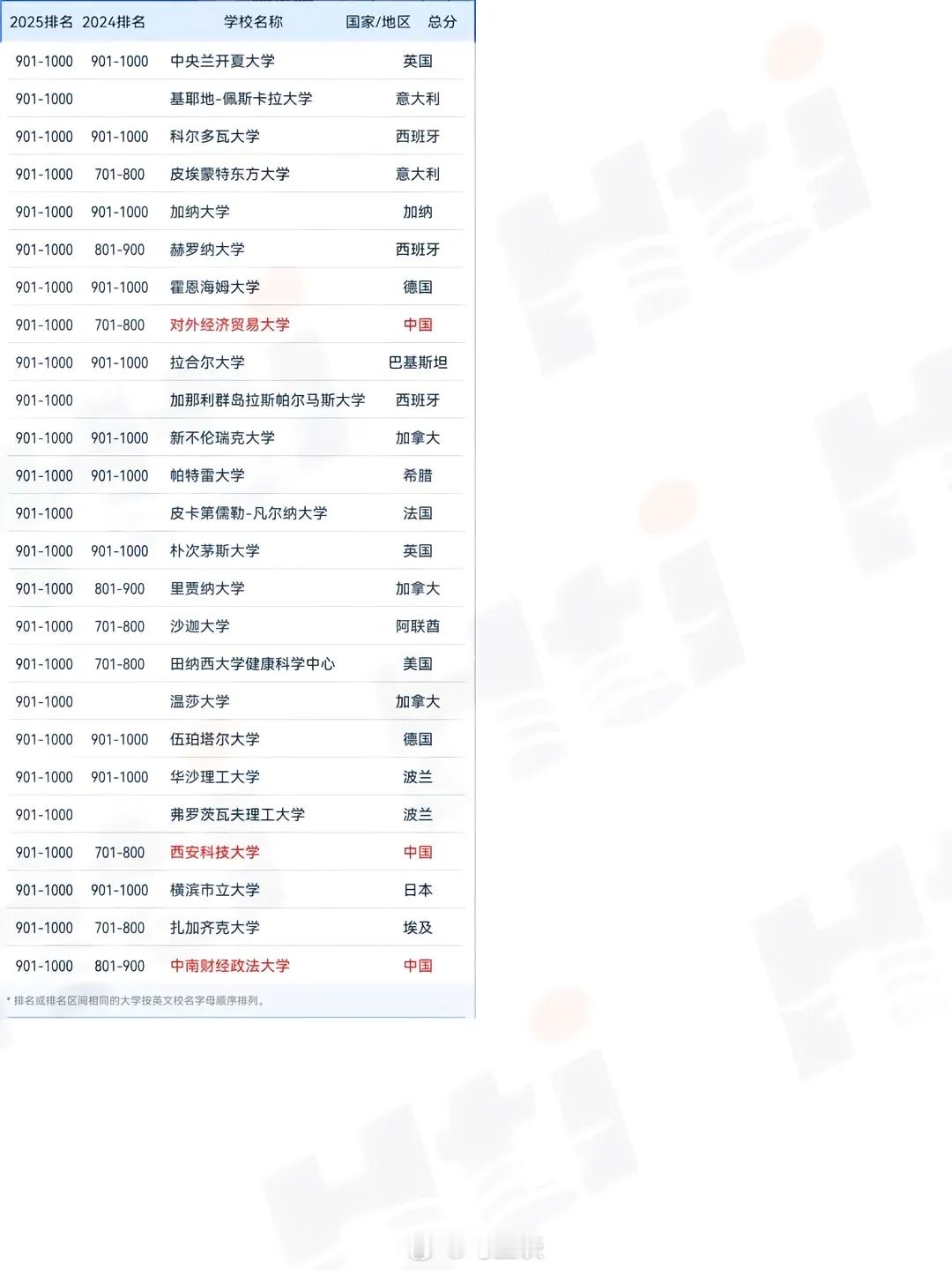The width and height of the screenshot is (952, 1270).
Task: Select the school name 霍恩海姆大学
Action: (215, 288)
